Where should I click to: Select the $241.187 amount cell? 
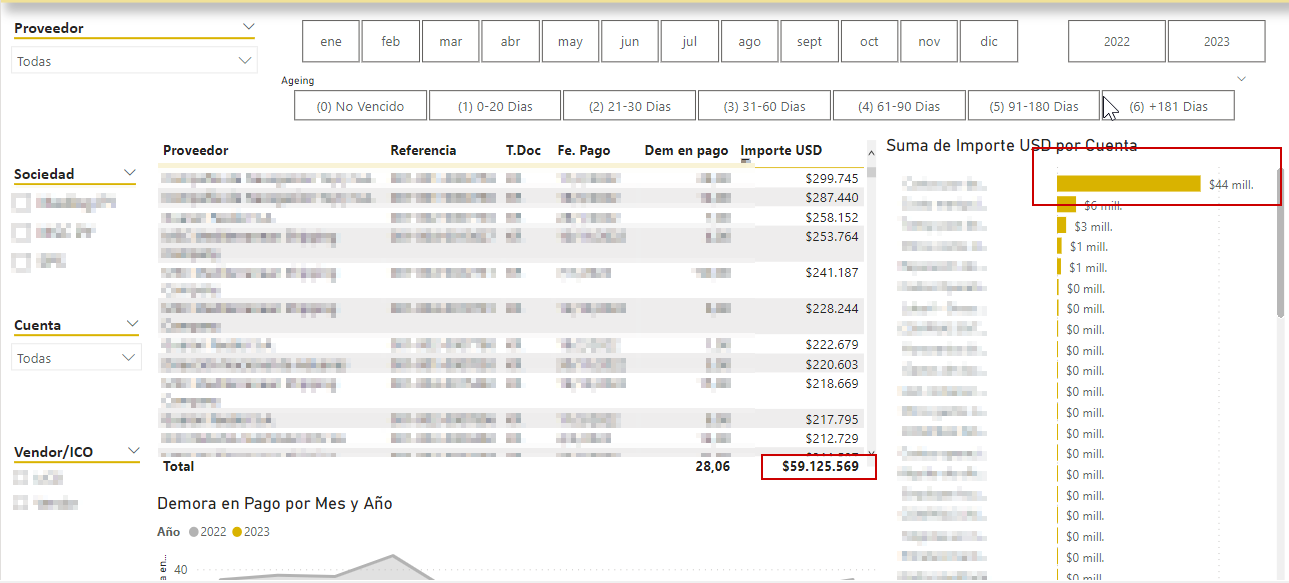coord(832,273)
